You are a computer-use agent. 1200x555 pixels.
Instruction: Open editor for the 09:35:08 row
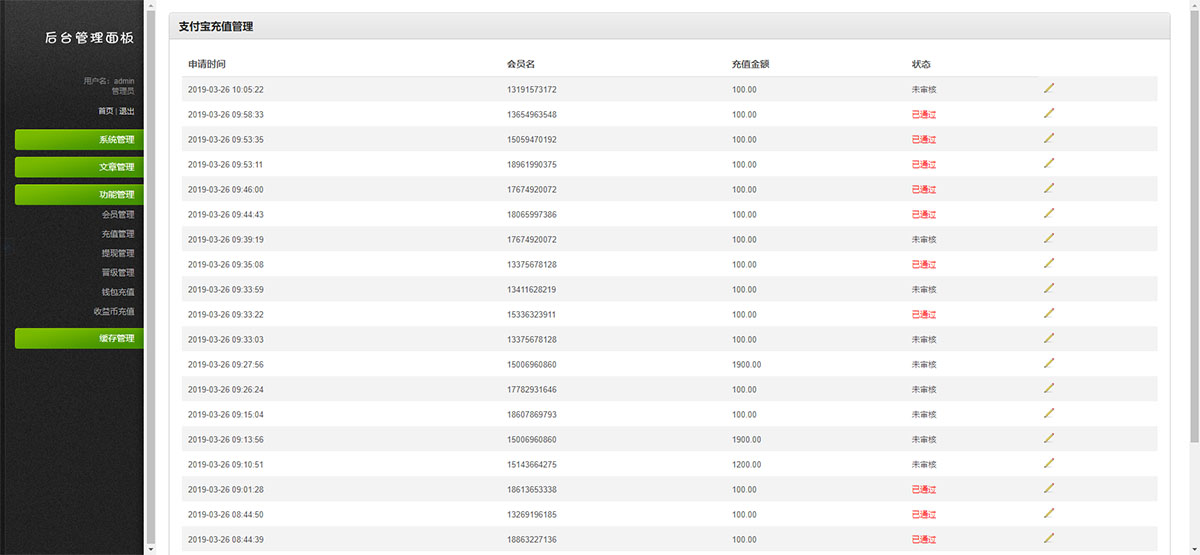[x=1049, y=263]
